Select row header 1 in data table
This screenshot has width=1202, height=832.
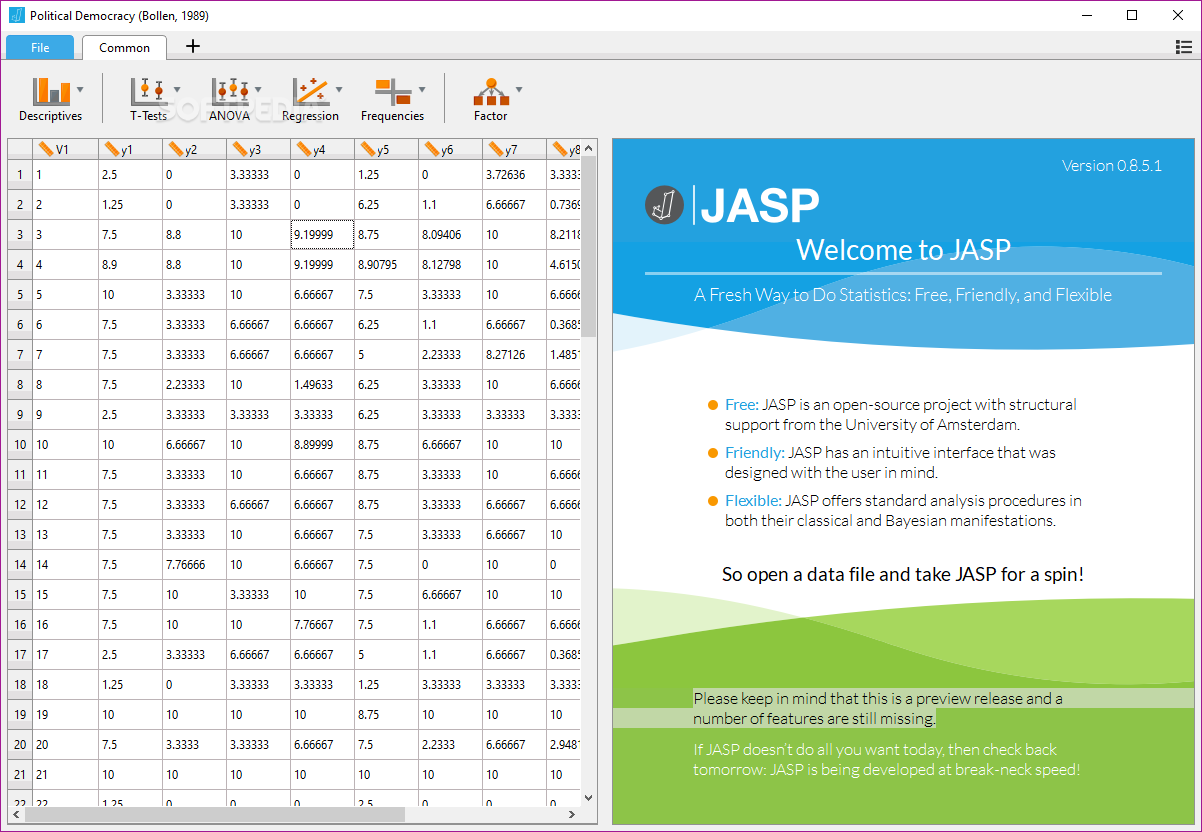(x=20, y=175)
